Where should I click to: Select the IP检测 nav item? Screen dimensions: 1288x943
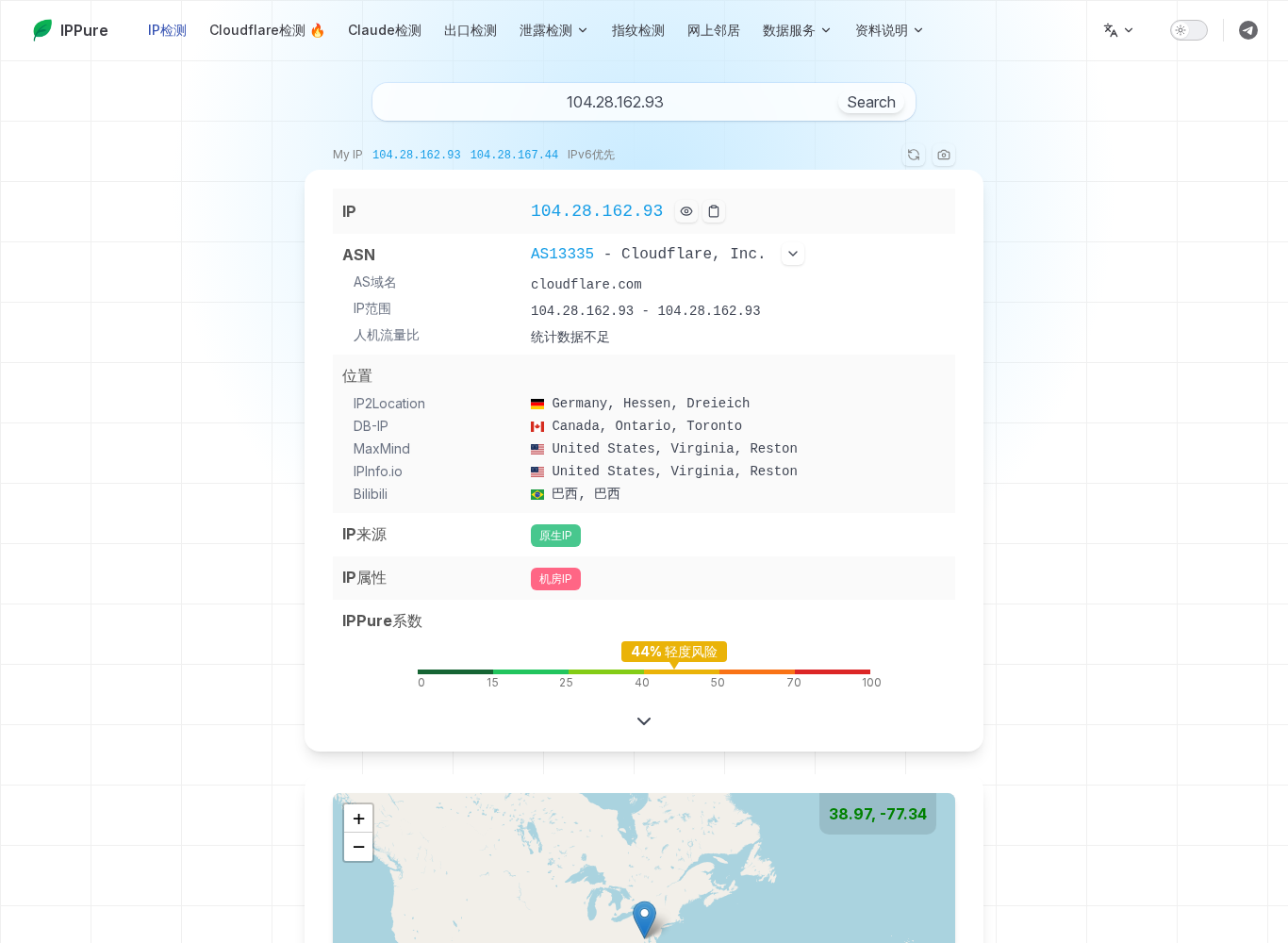pyautogui.click(x=167, y=30)
